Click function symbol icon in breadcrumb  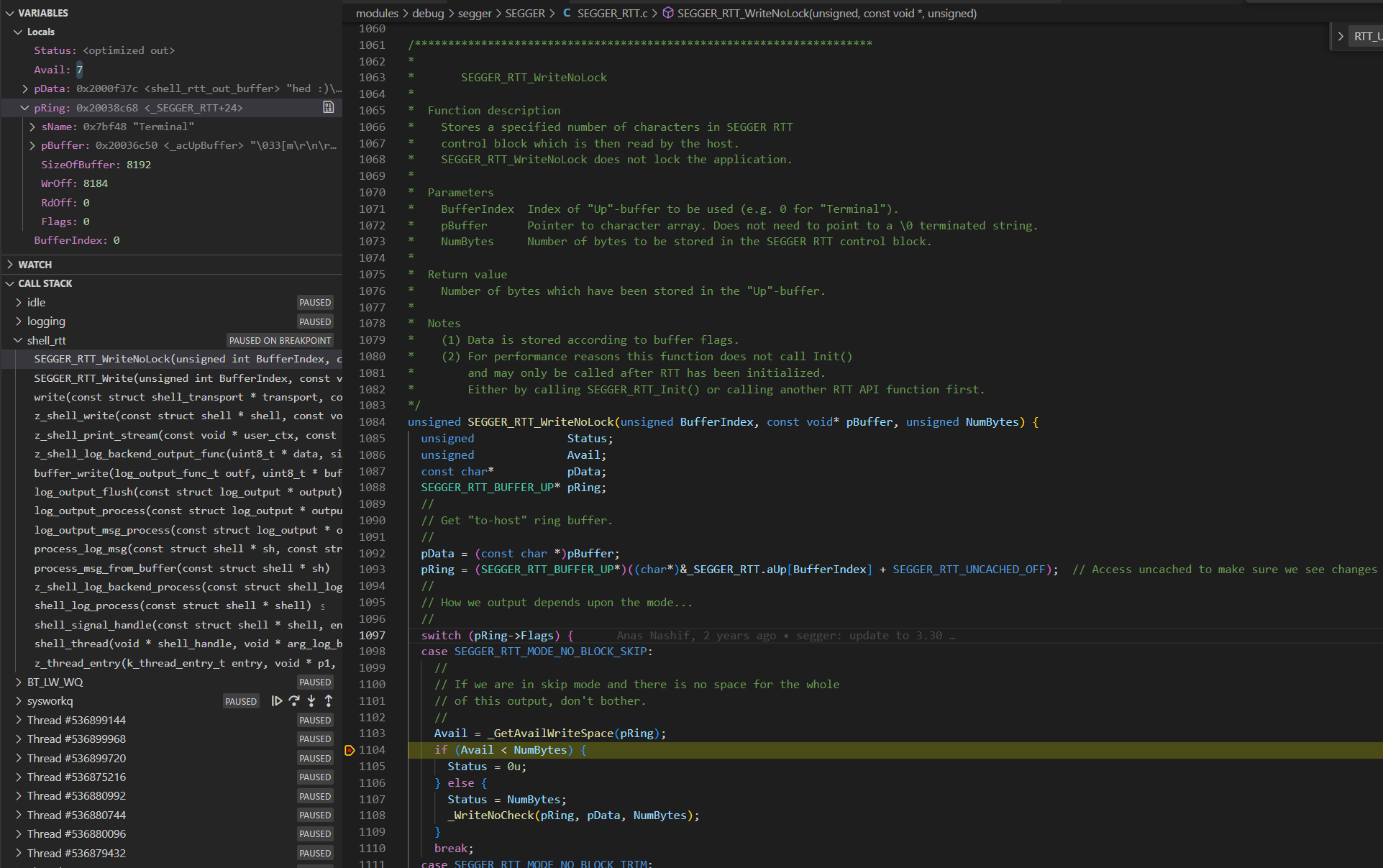tap(667, 13)
